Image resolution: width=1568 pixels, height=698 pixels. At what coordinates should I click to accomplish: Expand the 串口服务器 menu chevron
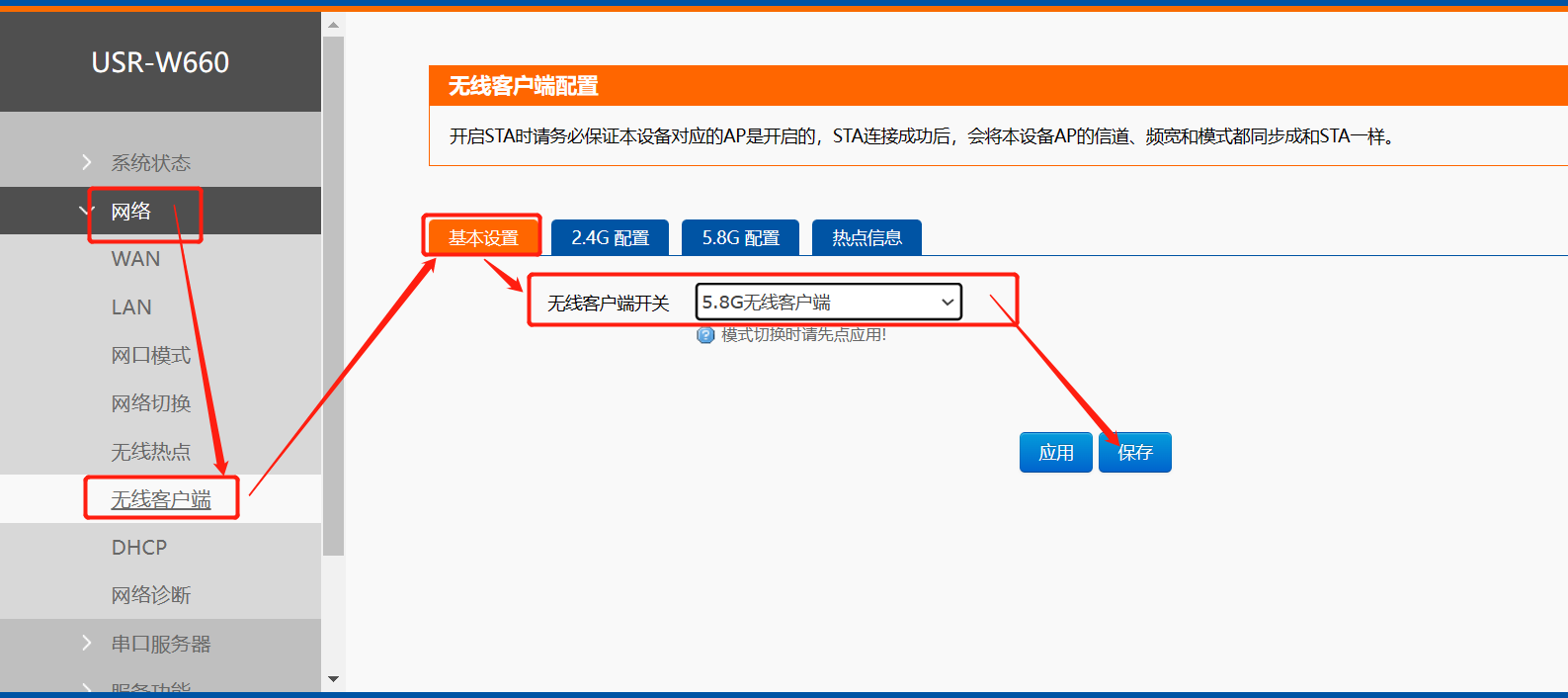click(87, 644)
